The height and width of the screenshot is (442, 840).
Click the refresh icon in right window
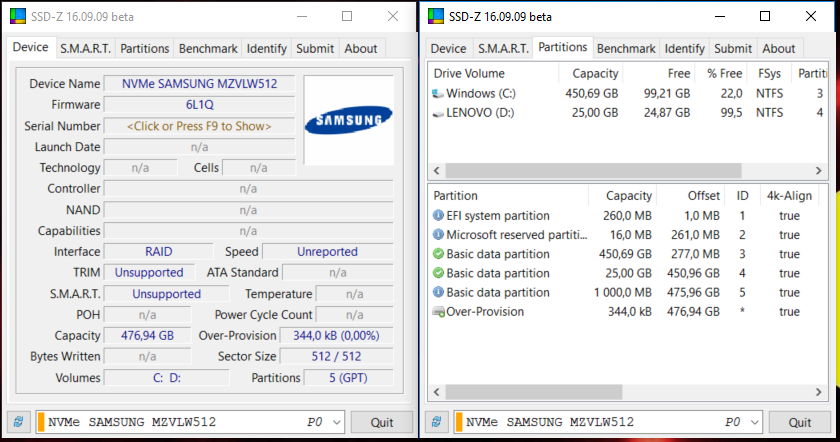(x=437, y=422)
